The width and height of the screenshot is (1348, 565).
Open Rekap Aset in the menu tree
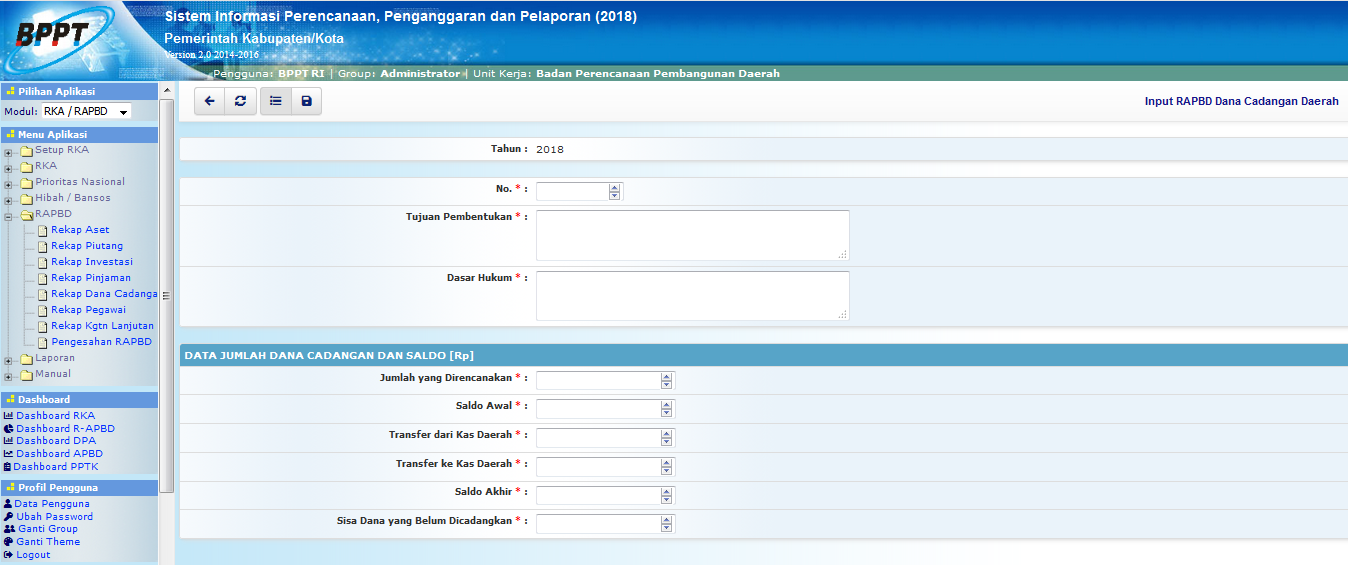(x=80, y=230)
